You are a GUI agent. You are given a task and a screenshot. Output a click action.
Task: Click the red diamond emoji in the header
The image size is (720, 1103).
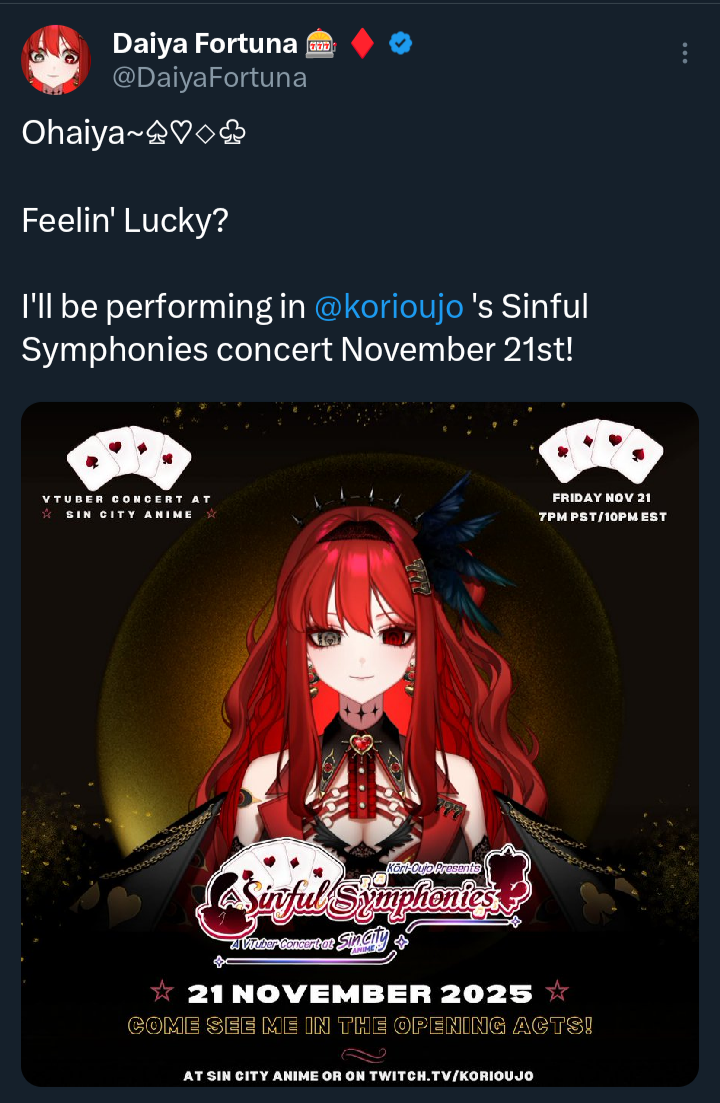(362, 44)
